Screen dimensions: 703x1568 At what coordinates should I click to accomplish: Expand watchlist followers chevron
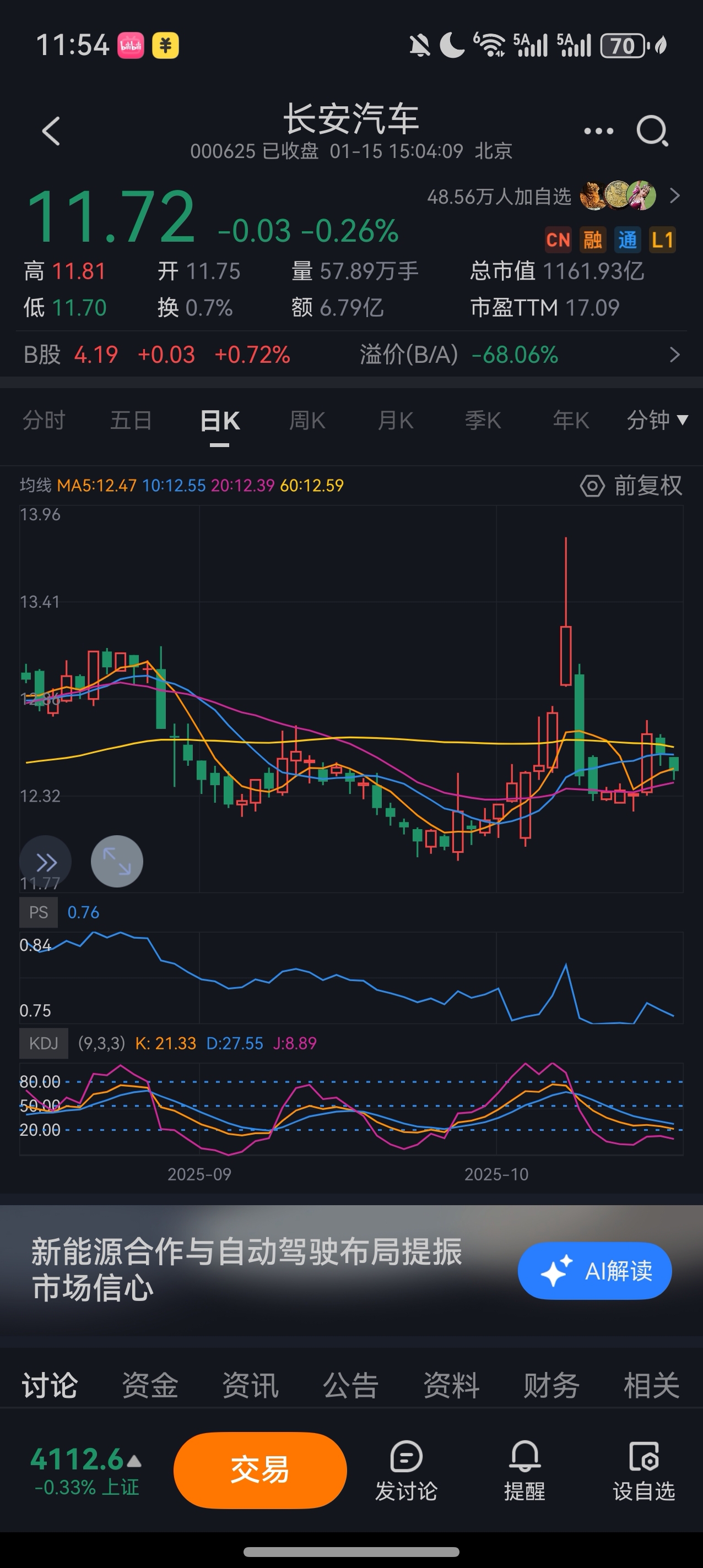674,196
